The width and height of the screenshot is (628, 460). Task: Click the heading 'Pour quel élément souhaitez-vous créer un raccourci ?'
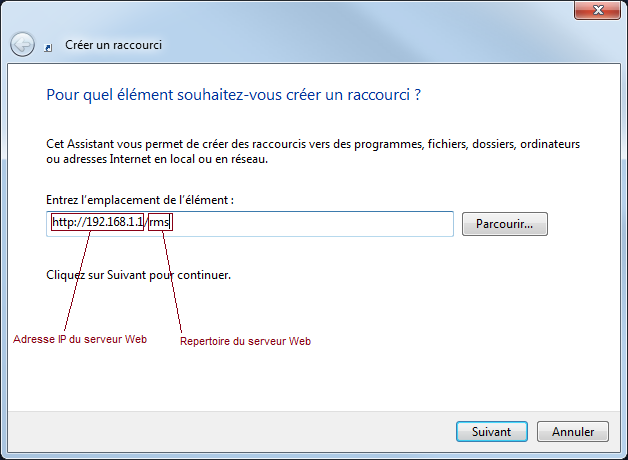coord(233,96)
